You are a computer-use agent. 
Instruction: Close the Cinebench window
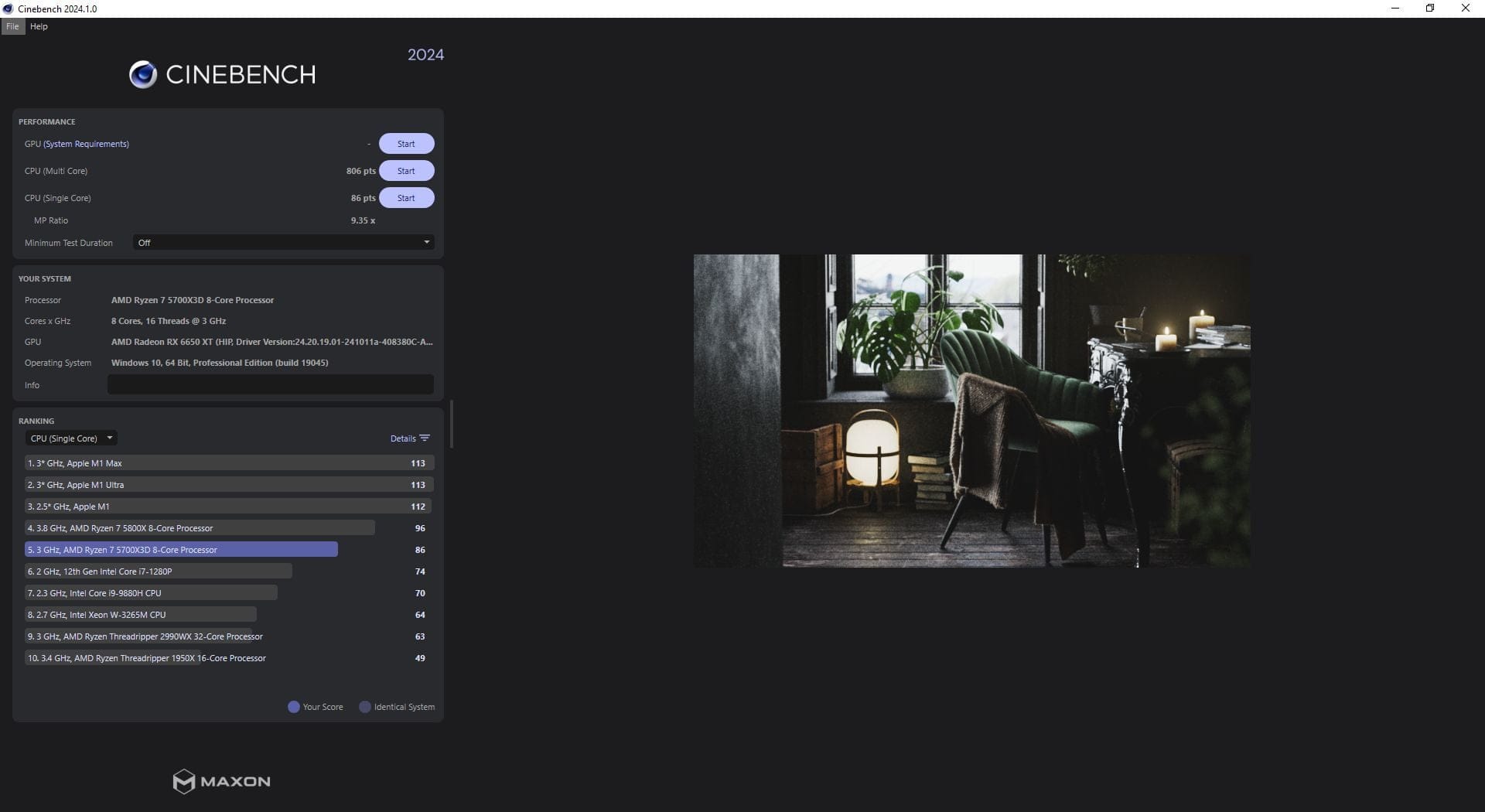coord(1465,9)
